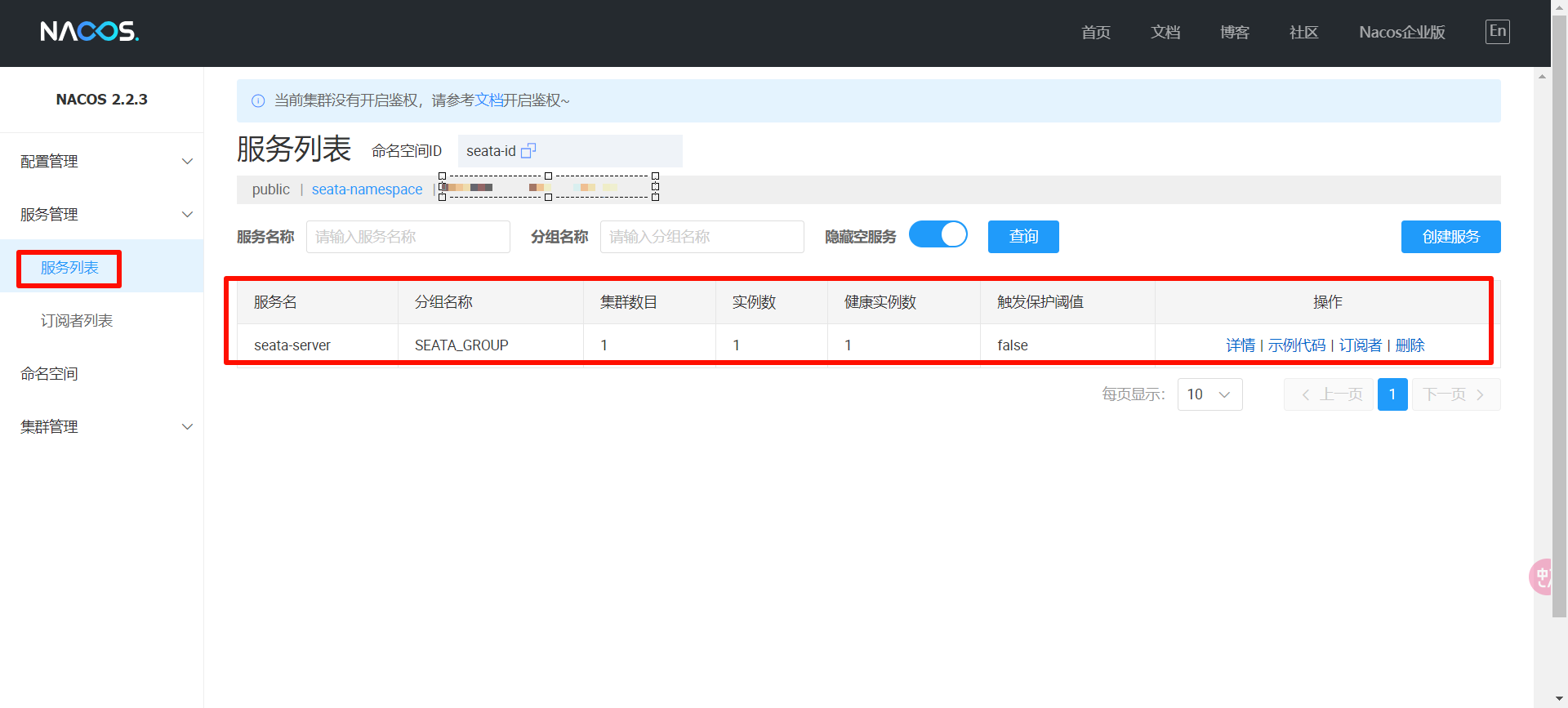Expand the 集群管理 menu
This screenshot has height=708, width=1568.
(101, 427)
